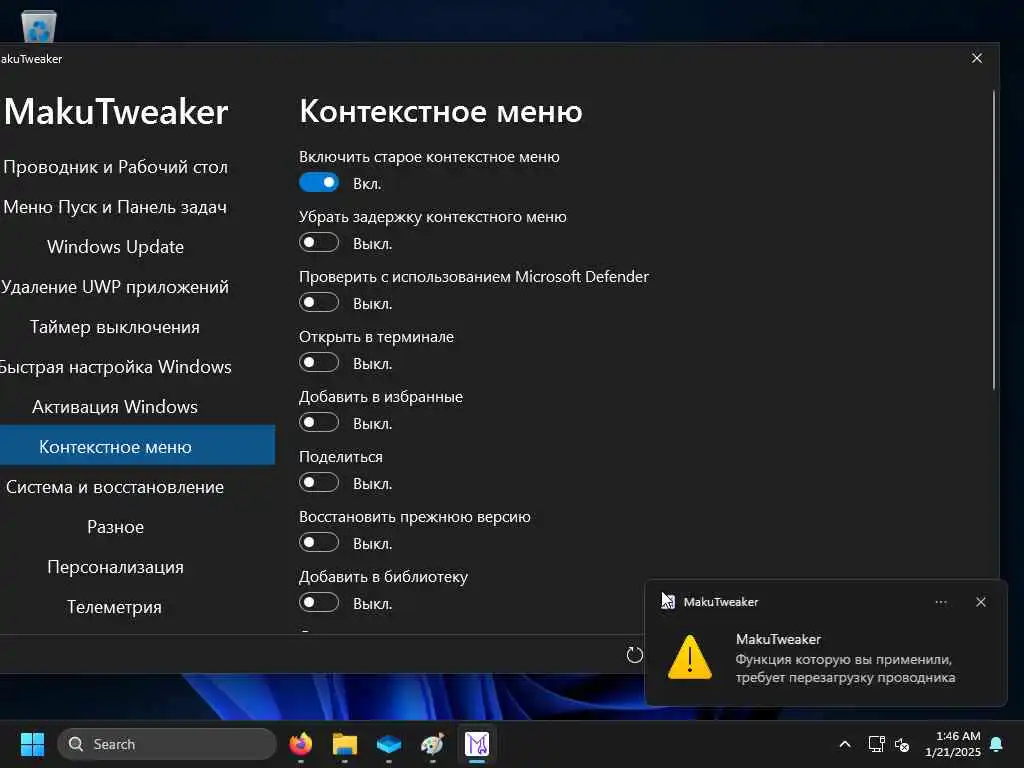Select 'Телеметрия' in the sidebar
This screenshot has height=768, width=1024.
(x=115, y=607)
